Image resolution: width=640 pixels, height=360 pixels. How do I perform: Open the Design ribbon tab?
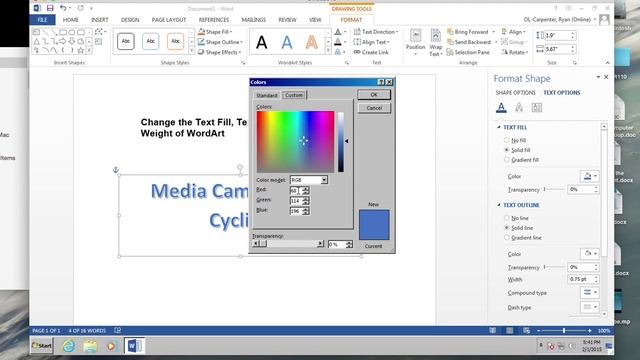click(x=130, y=20)
